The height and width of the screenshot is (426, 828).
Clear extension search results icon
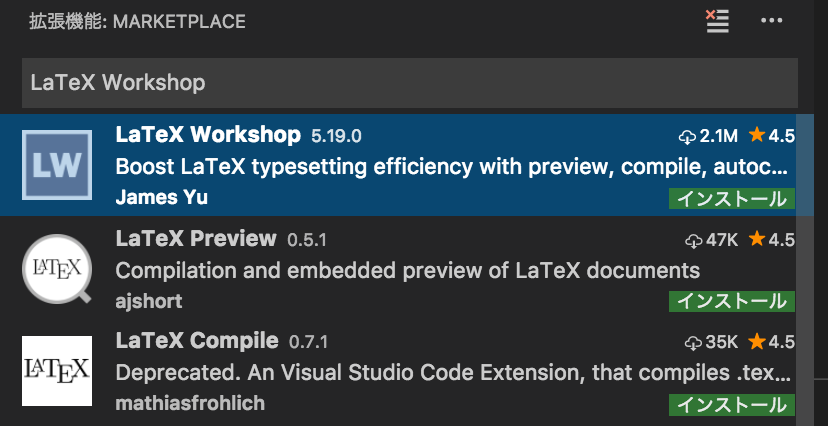(x=717, y=21)
